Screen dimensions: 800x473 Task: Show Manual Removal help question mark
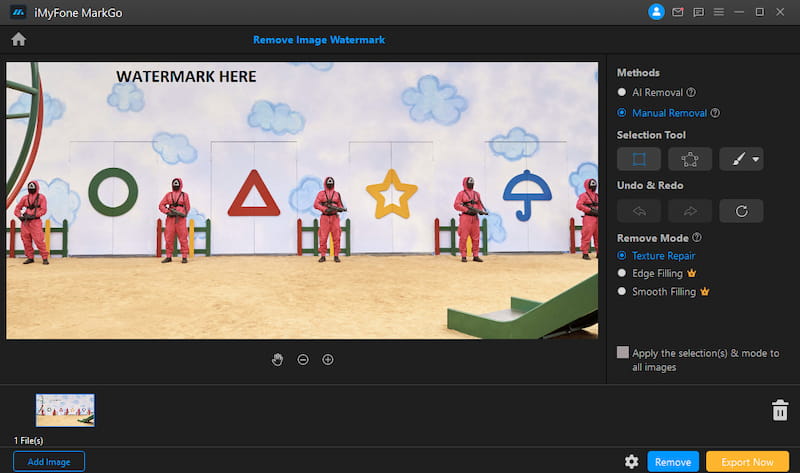point(715,113)
